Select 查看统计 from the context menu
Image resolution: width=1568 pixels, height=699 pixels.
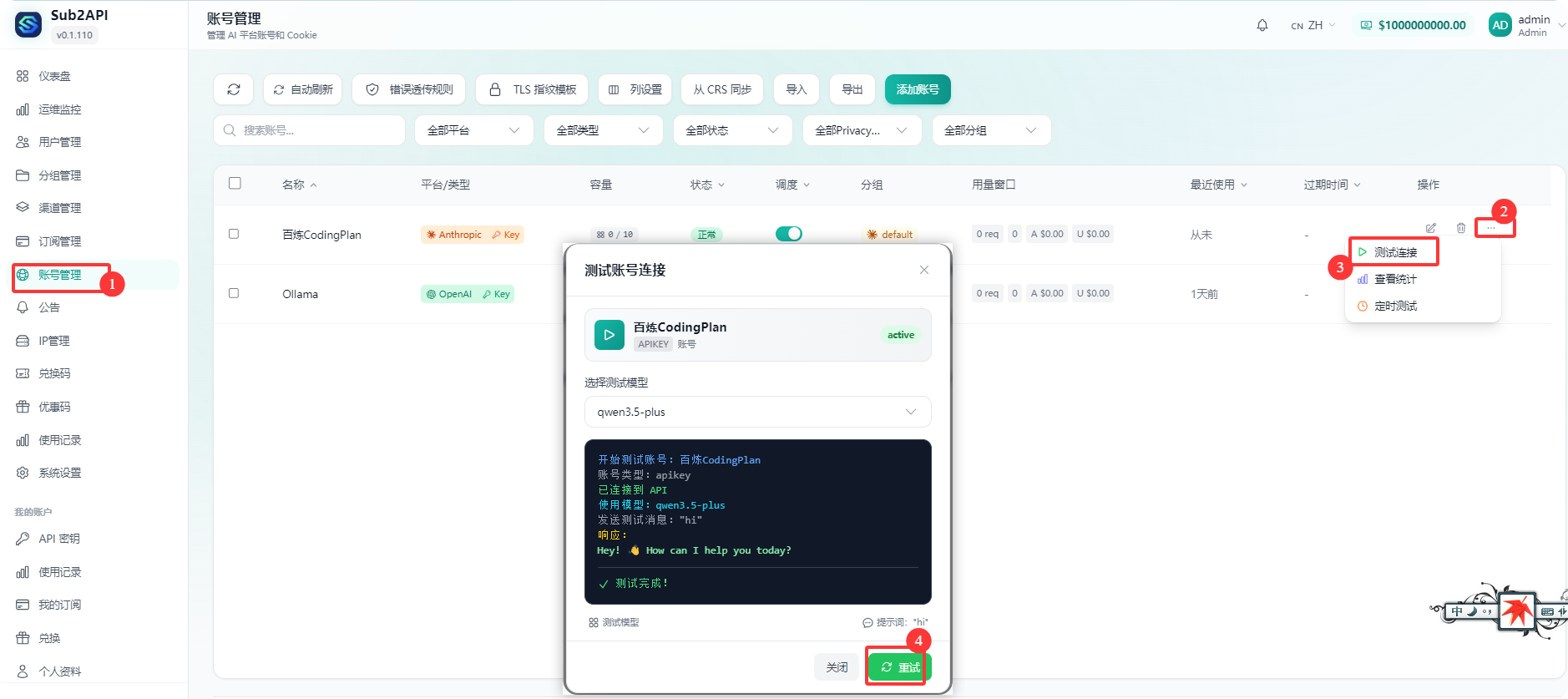coord(1395,279)
